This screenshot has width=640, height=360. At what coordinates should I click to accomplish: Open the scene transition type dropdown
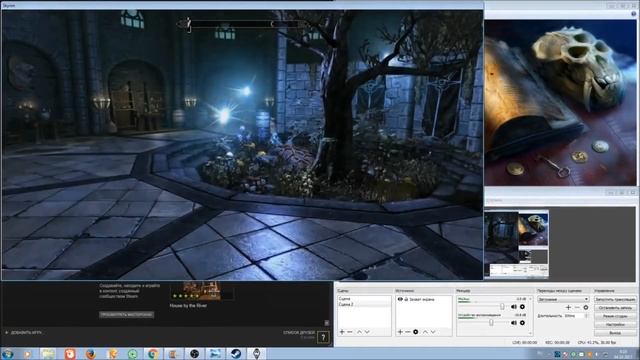click(563, 299)
